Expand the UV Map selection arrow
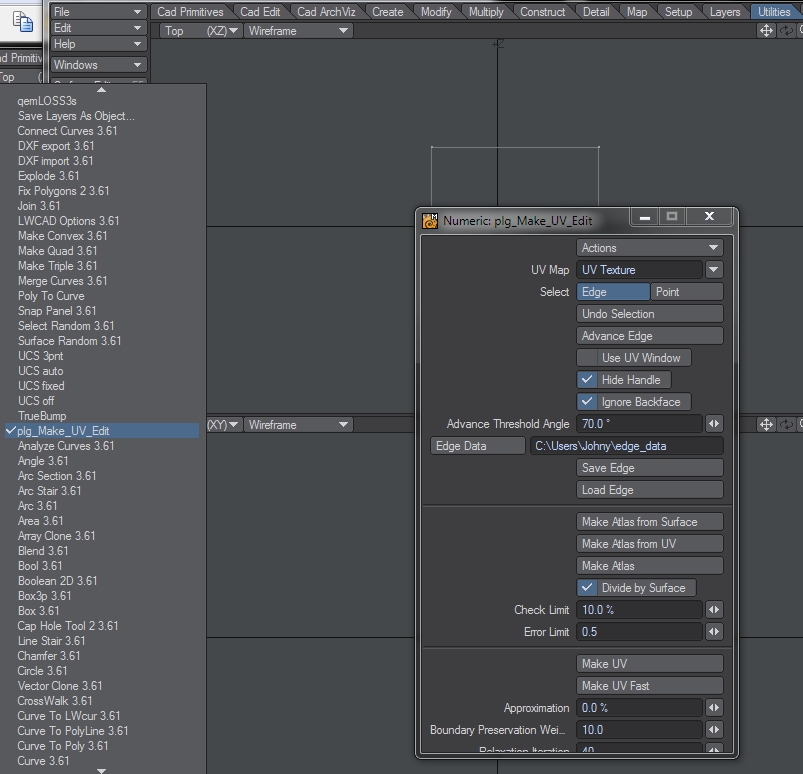Image resolution: width=803 pixels, height=774 pixels. 713,270
